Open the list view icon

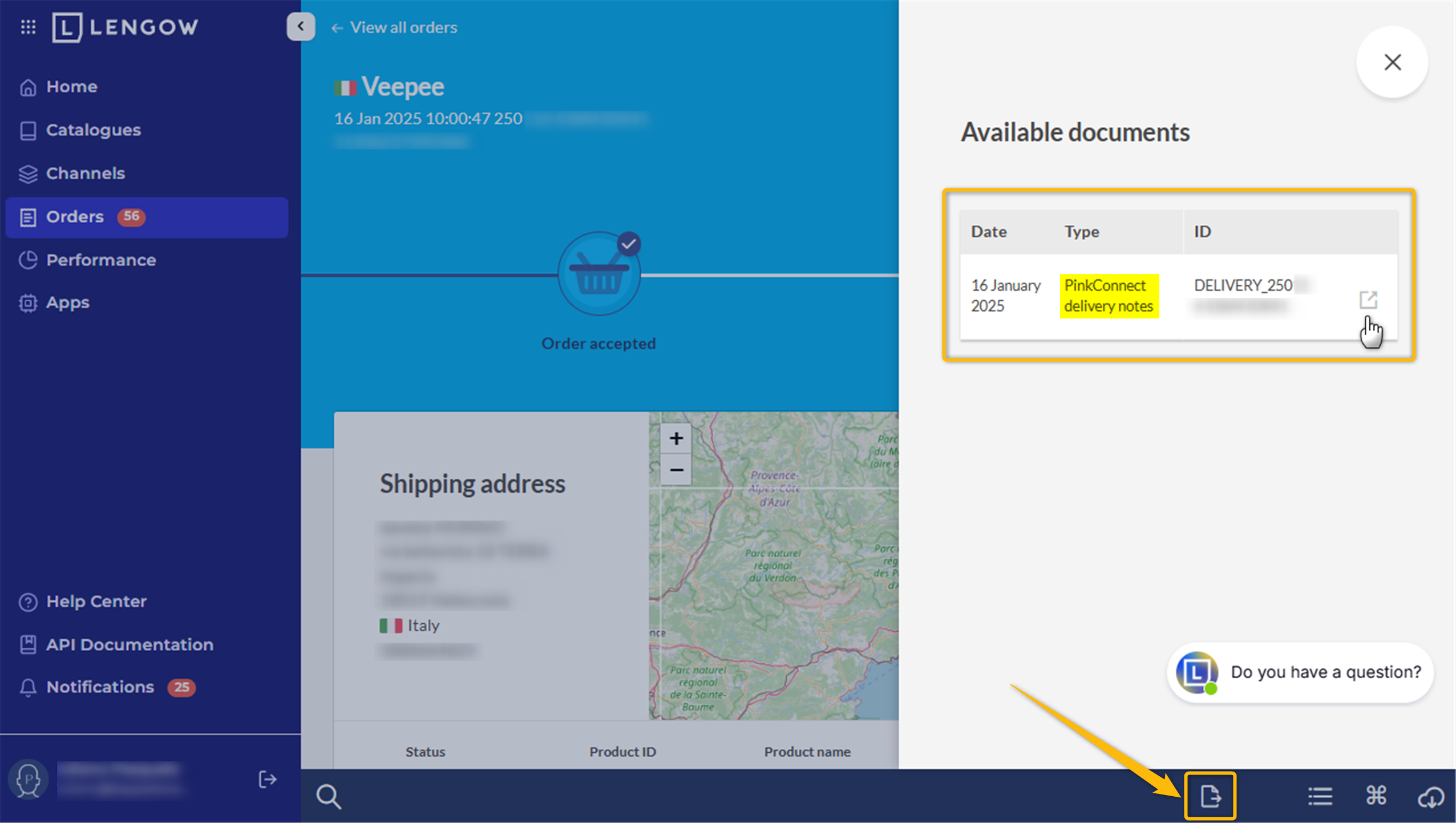[x=1320, y=796]
